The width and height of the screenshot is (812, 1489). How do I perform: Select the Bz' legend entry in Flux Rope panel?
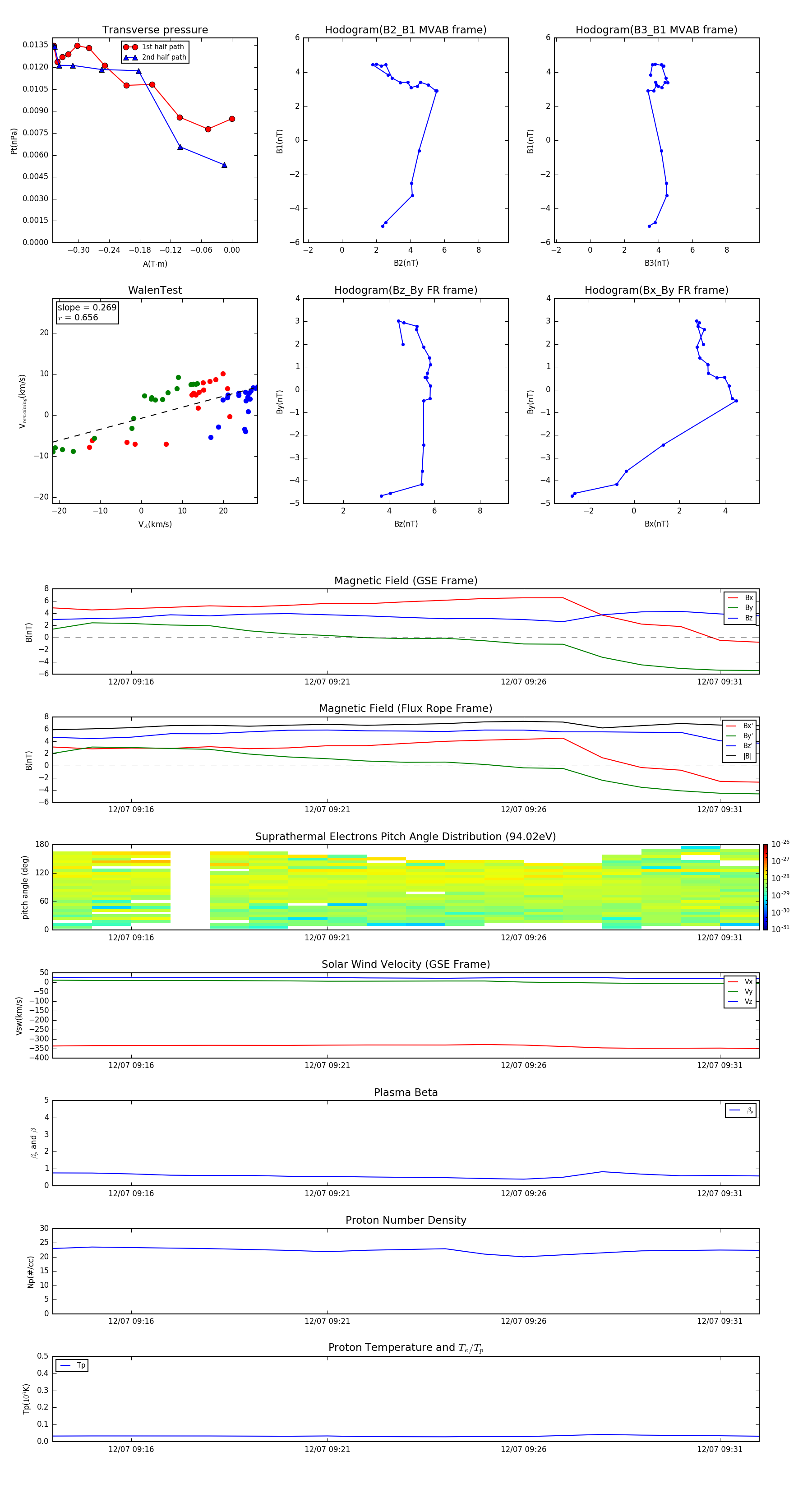tap(740, 746)
